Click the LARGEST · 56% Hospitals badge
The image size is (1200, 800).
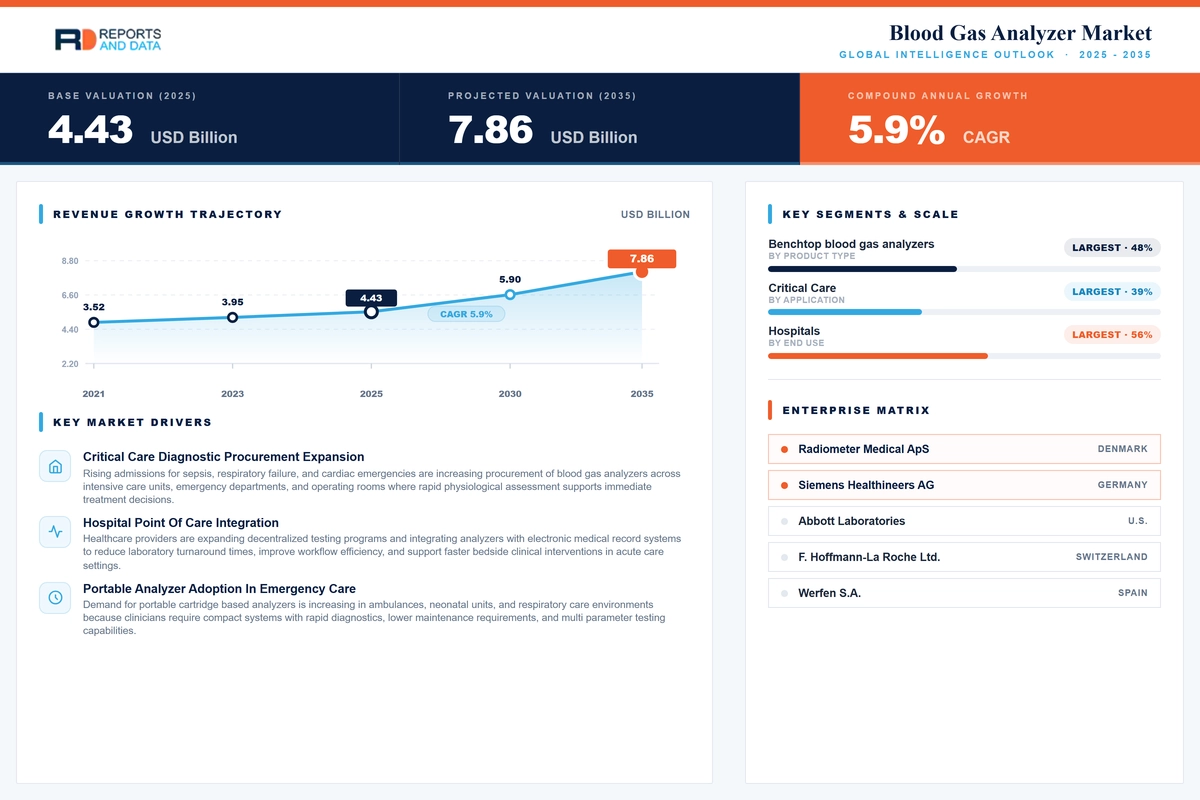1112,335
